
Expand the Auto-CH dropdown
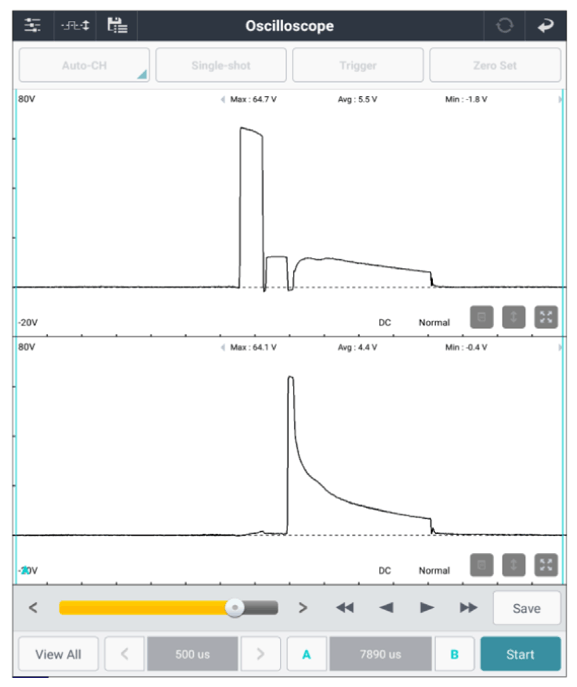pyautogui.click(x=84, y=65)
